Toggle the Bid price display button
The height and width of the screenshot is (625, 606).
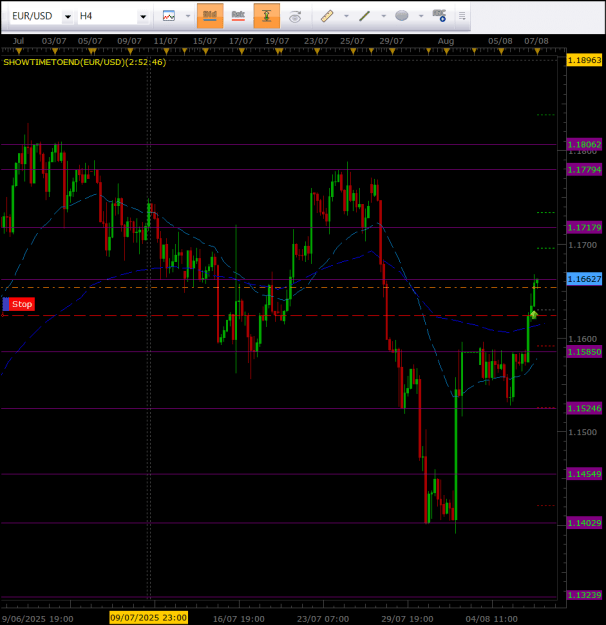click(x=210, y=16)
